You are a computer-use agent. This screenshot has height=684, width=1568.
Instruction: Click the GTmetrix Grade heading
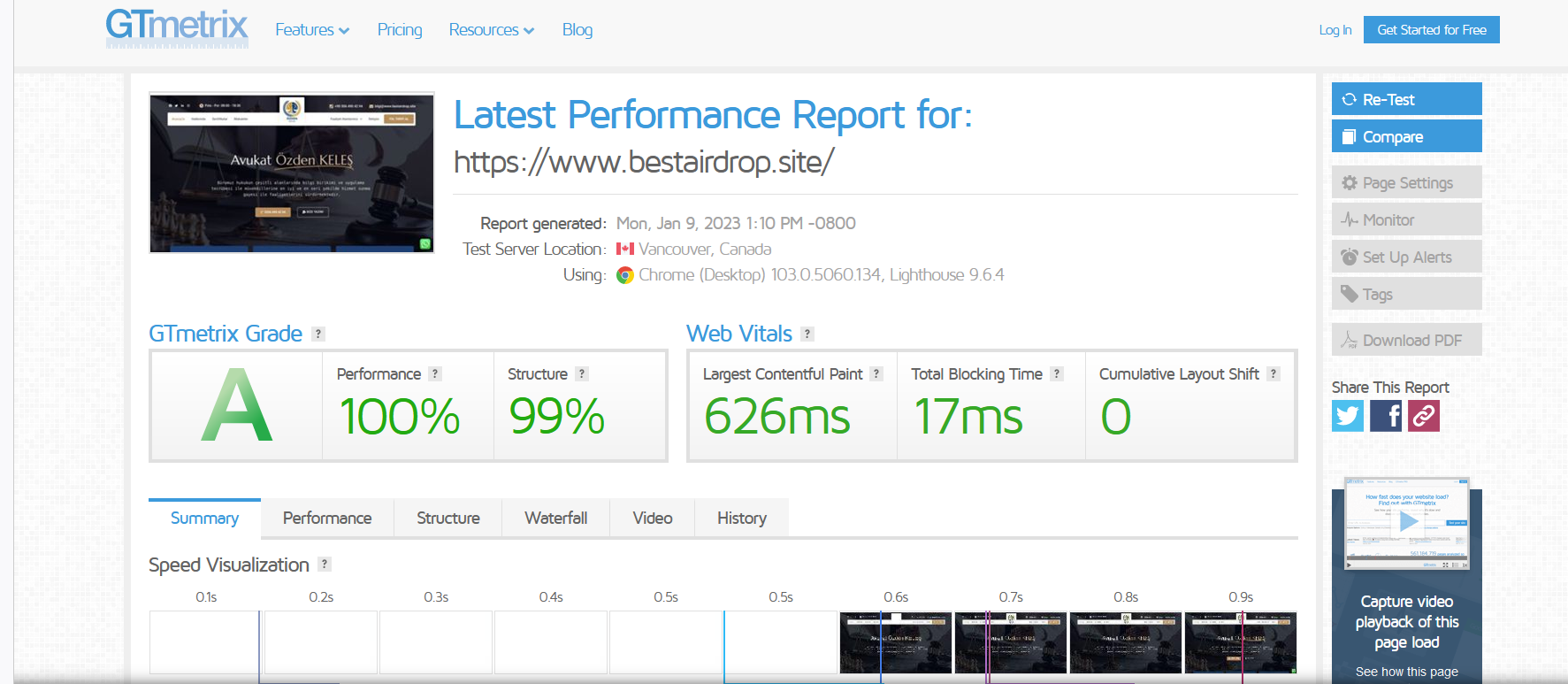pos(226,334)
